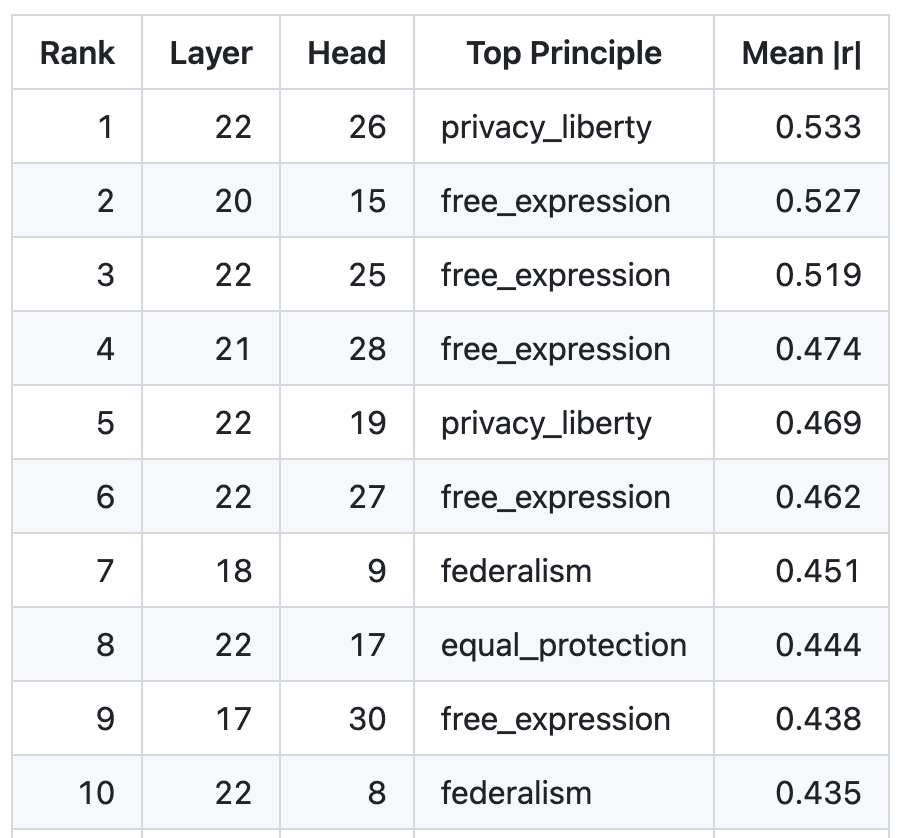Select the equal_protection principle cell
This screenshot has width=902, height=838.
tap(563, 645)
